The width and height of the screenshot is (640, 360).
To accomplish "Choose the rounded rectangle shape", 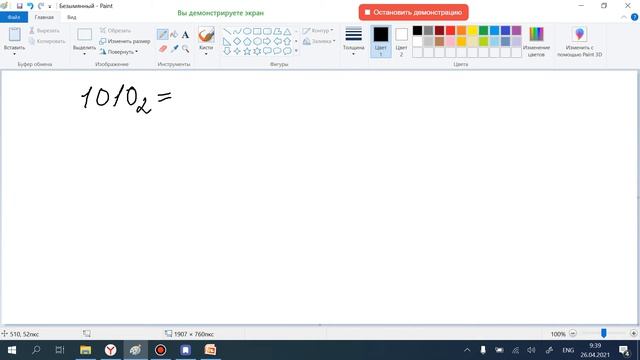I will (x=267, y=31).
